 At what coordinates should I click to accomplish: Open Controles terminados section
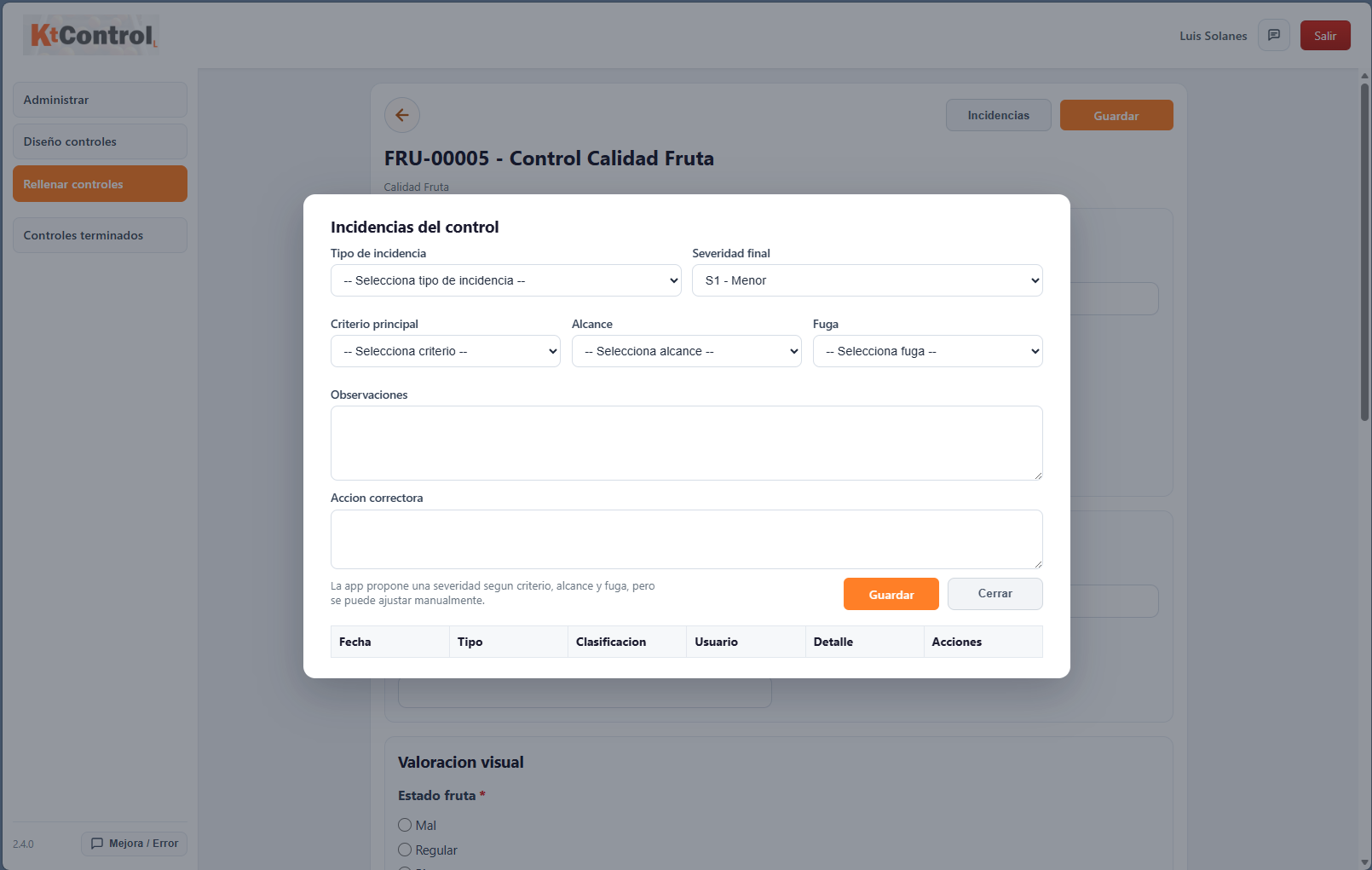coord(100,235)
